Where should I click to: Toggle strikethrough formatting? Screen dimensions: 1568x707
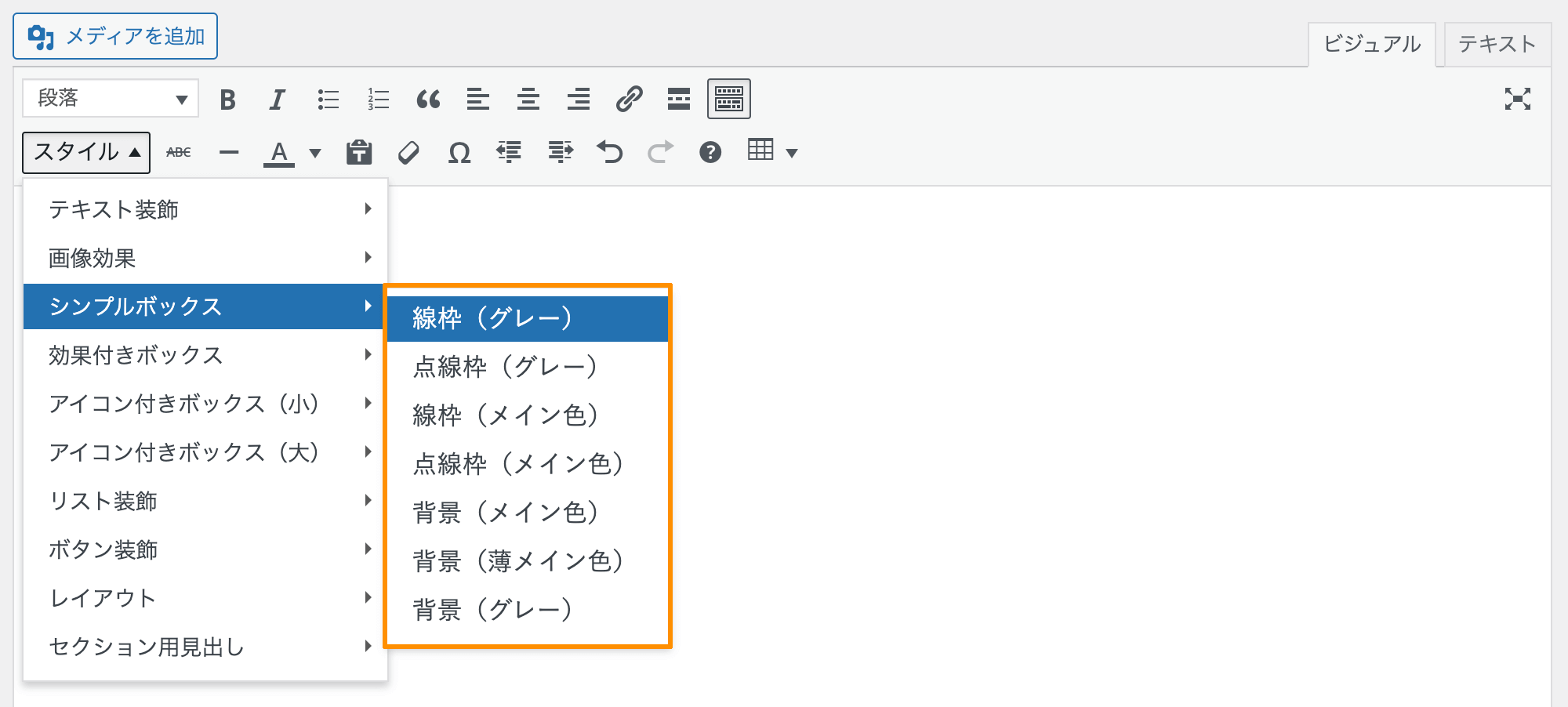click(x=178, y=152)
